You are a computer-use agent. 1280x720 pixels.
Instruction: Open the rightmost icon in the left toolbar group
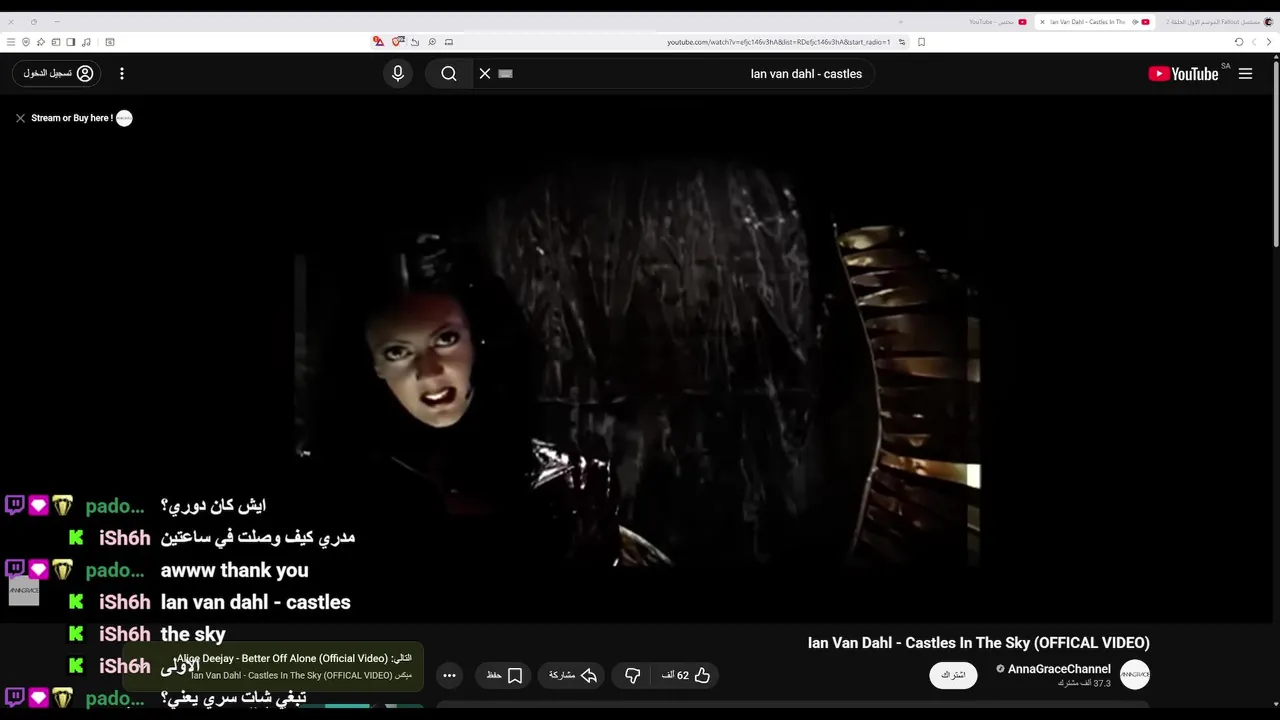click(x=110, y=42)
